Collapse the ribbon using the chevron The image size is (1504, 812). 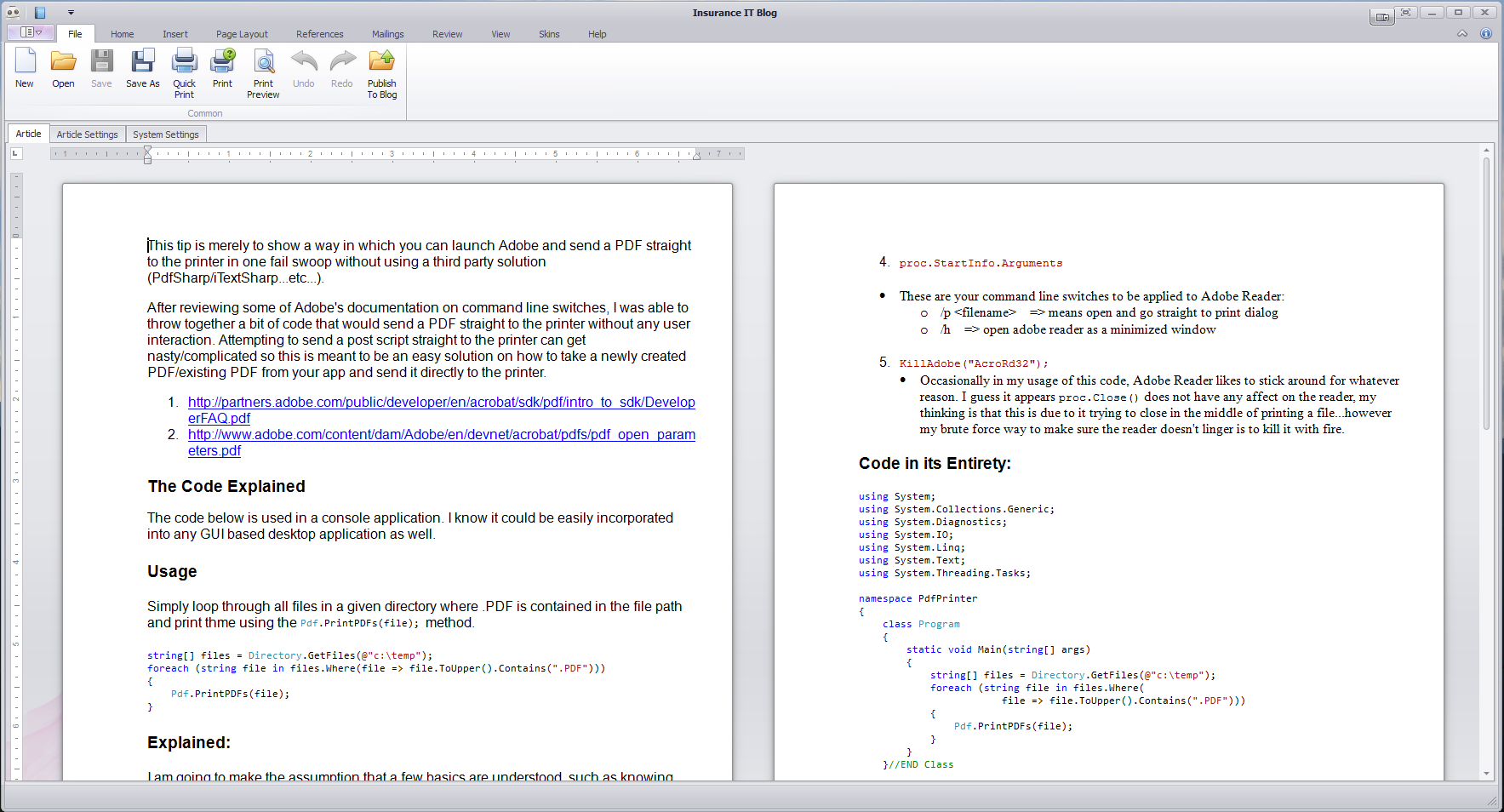(x=1462, y=34)
